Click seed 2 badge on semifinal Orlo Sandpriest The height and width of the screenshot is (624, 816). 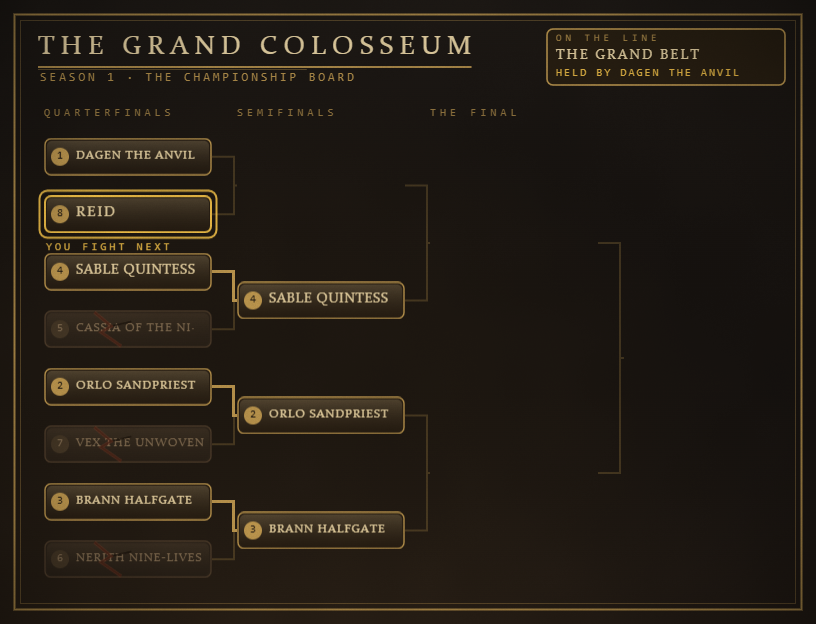(x=253, y=415)
